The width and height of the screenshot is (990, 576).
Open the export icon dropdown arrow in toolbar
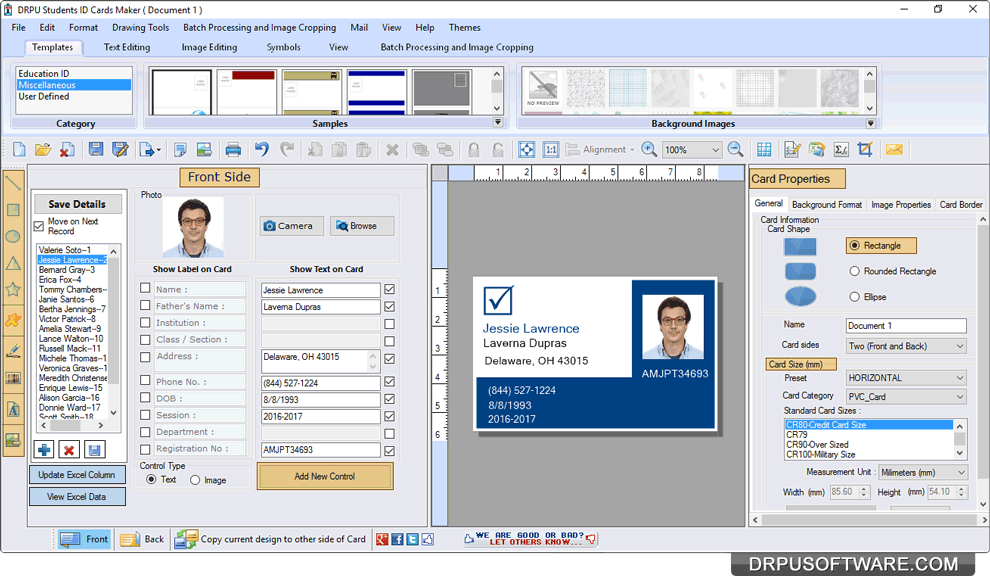tap(158, 150)
